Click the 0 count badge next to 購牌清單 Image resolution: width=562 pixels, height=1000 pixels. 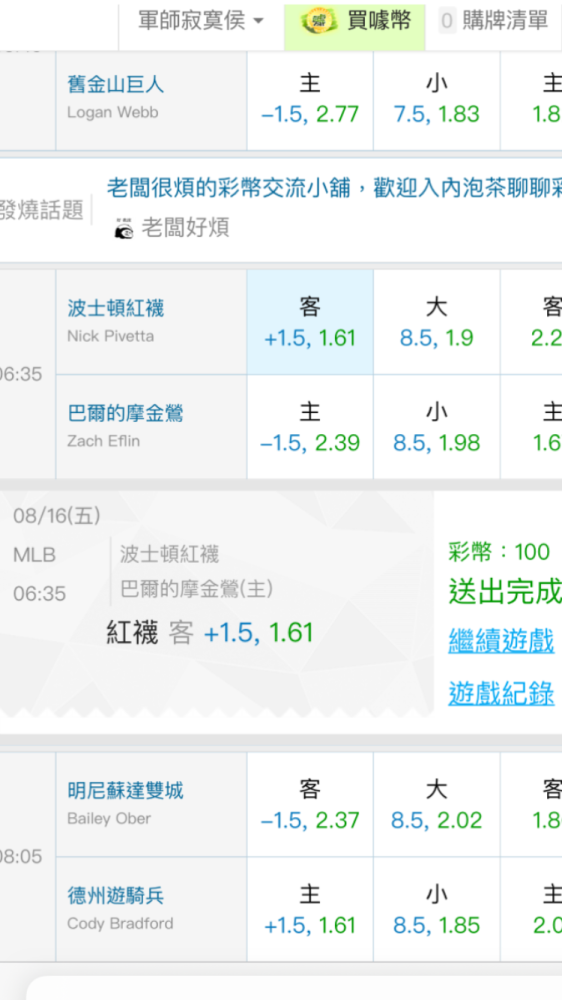(x=447, y=22)
